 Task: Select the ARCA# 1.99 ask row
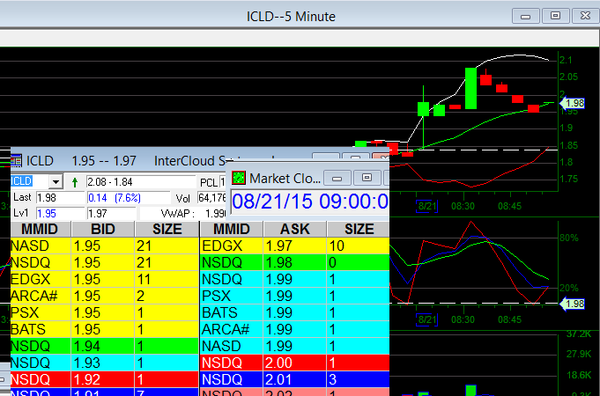point(295,329)
